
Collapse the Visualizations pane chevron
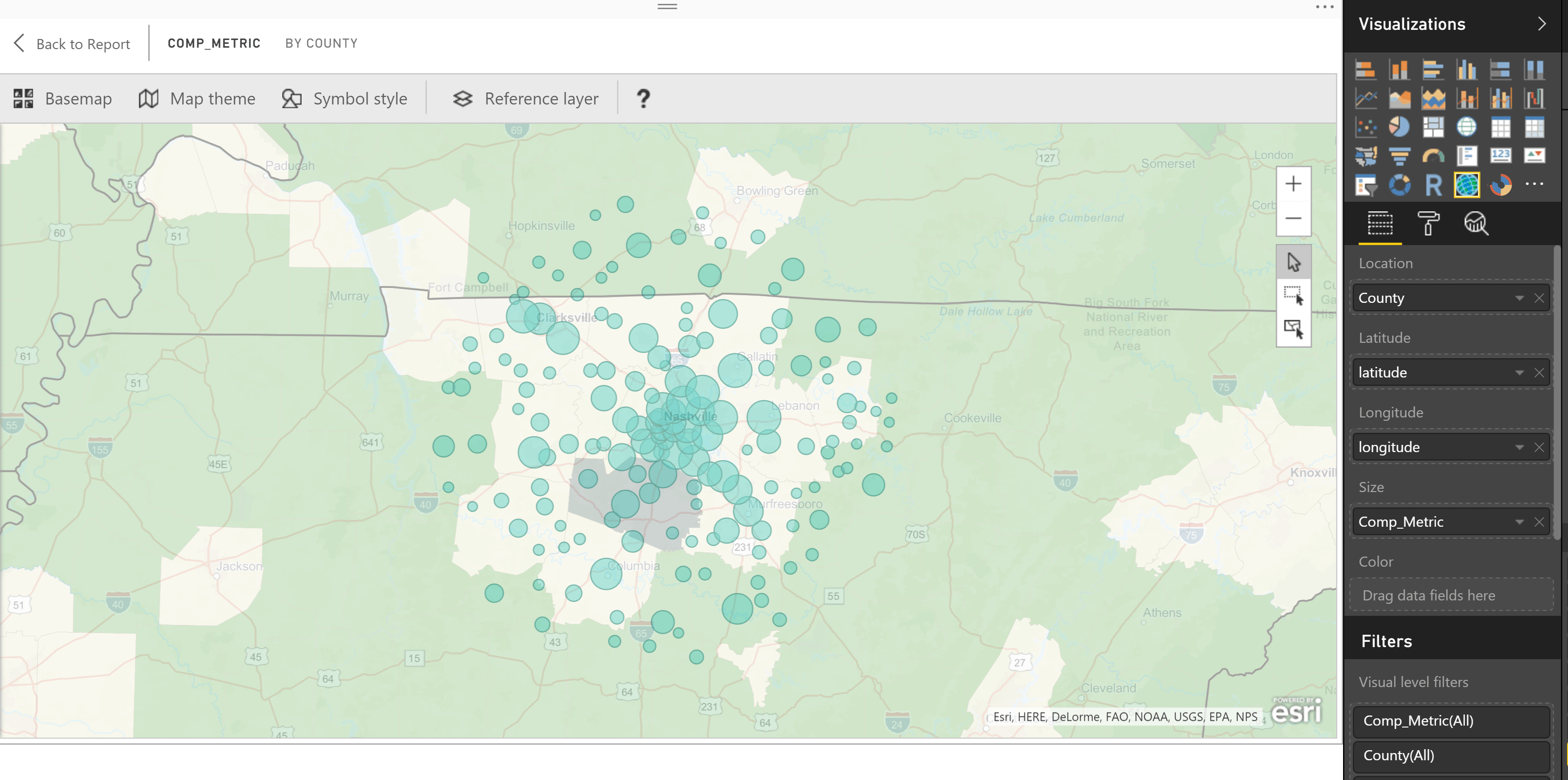(1541, 24)
